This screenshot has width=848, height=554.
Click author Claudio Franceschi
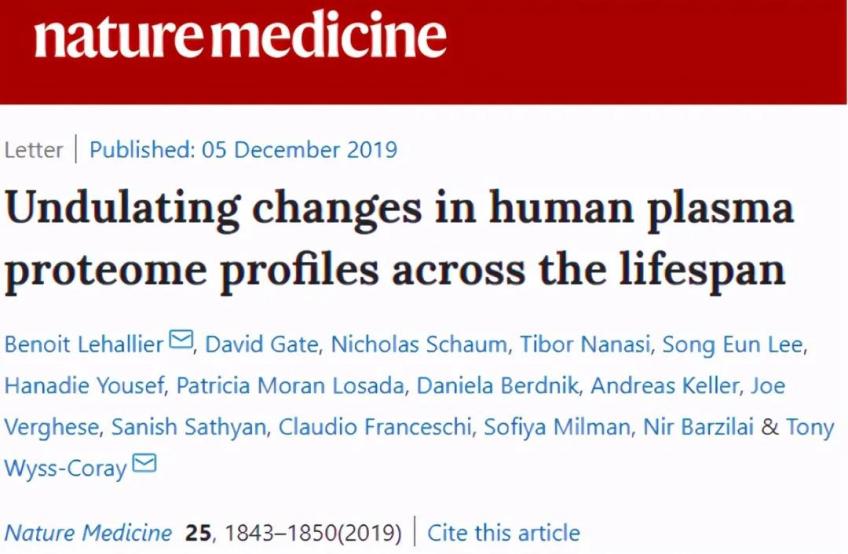(x=375, y=427)
